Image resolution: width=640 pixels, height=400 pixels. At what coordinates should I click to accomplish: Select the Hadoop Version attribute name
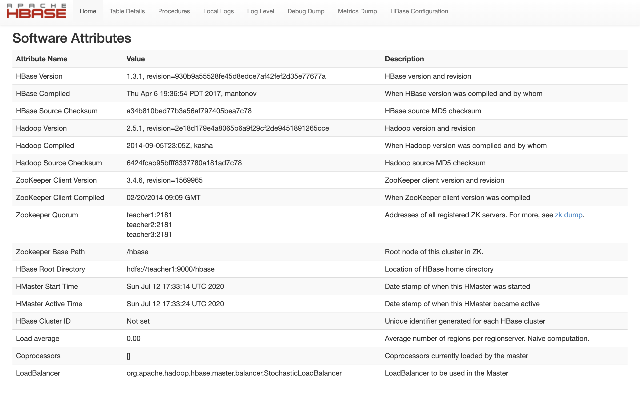[41, 128]
